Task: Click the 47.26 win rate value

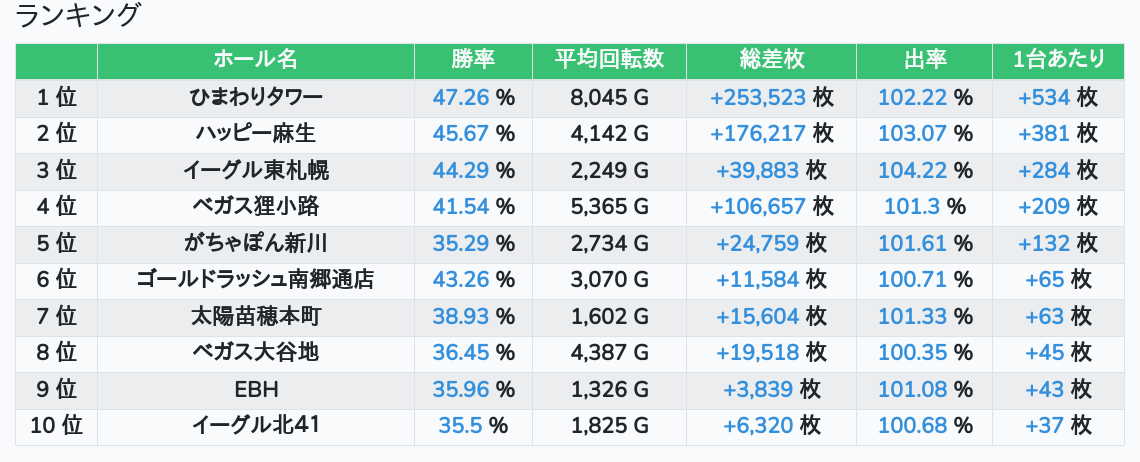Action: click(462, 97)
